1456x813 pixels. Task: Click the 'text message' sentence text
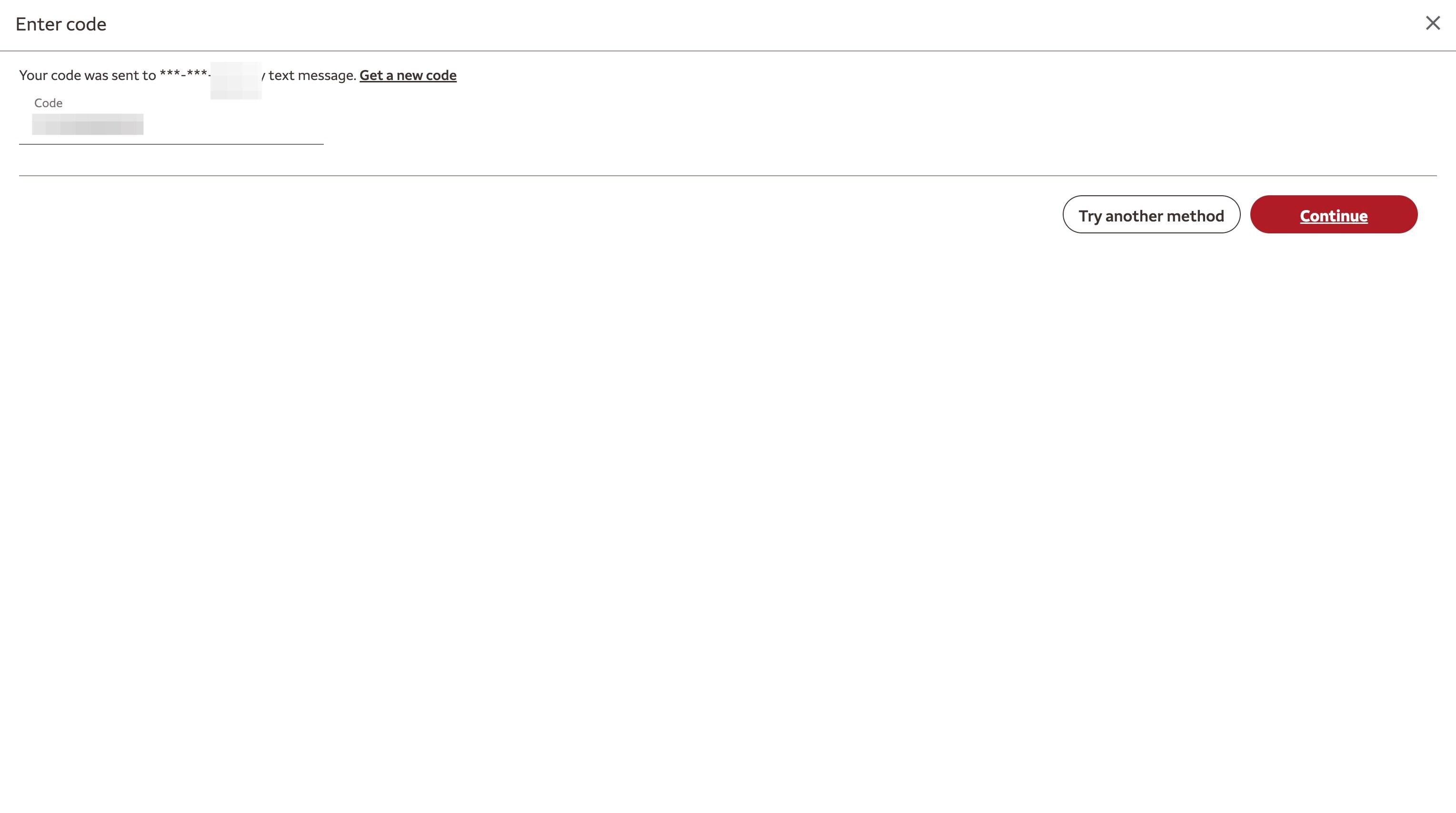click(x=311, y=75)
